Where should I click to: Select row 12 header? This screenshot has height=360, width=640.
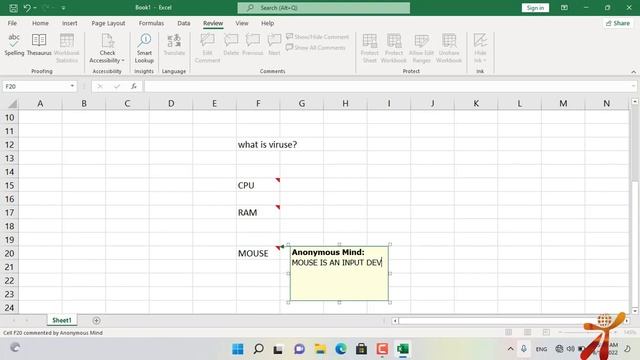9,144
